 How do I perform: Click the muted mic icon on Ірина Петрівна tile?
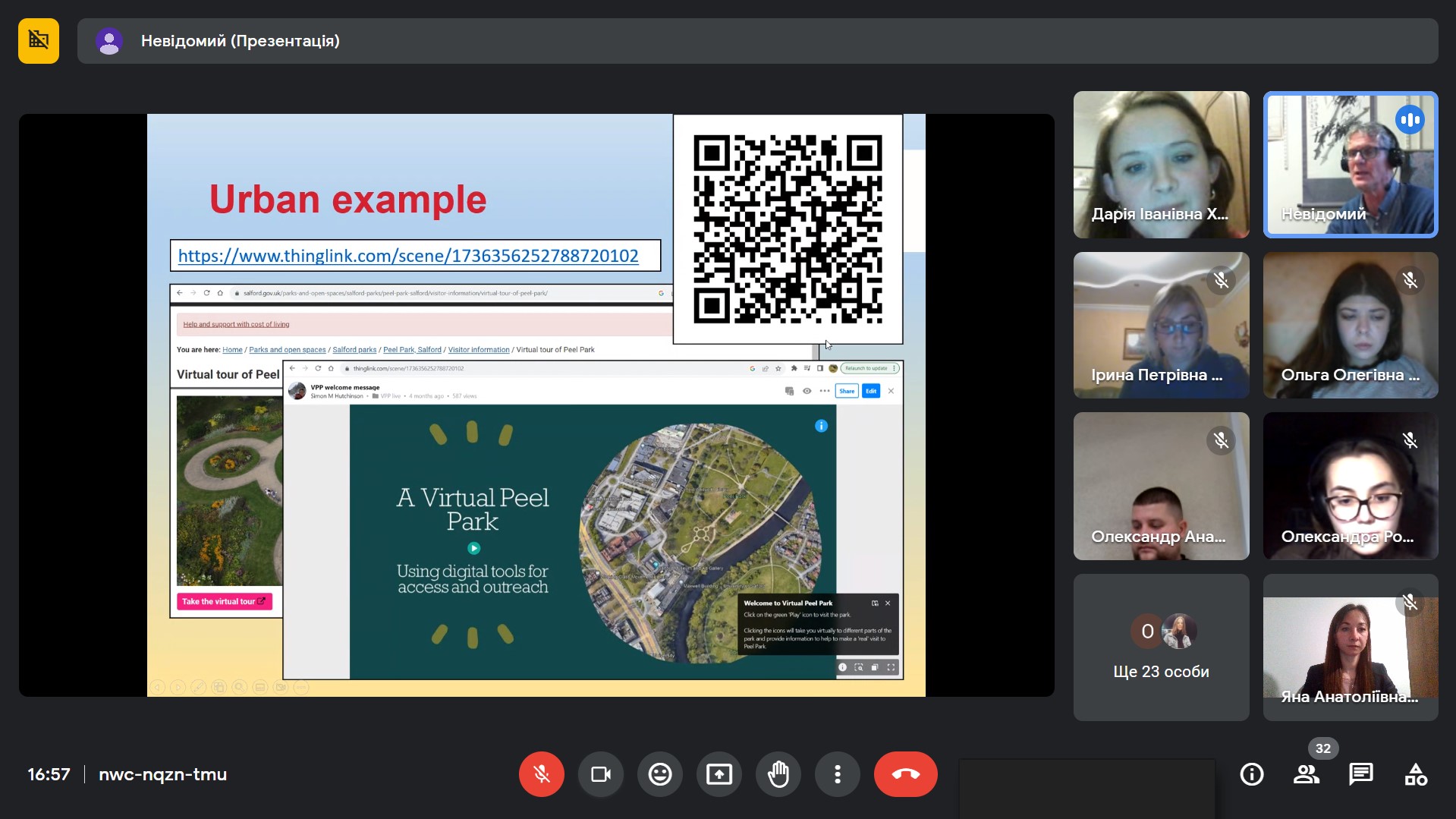[1221, 280]
